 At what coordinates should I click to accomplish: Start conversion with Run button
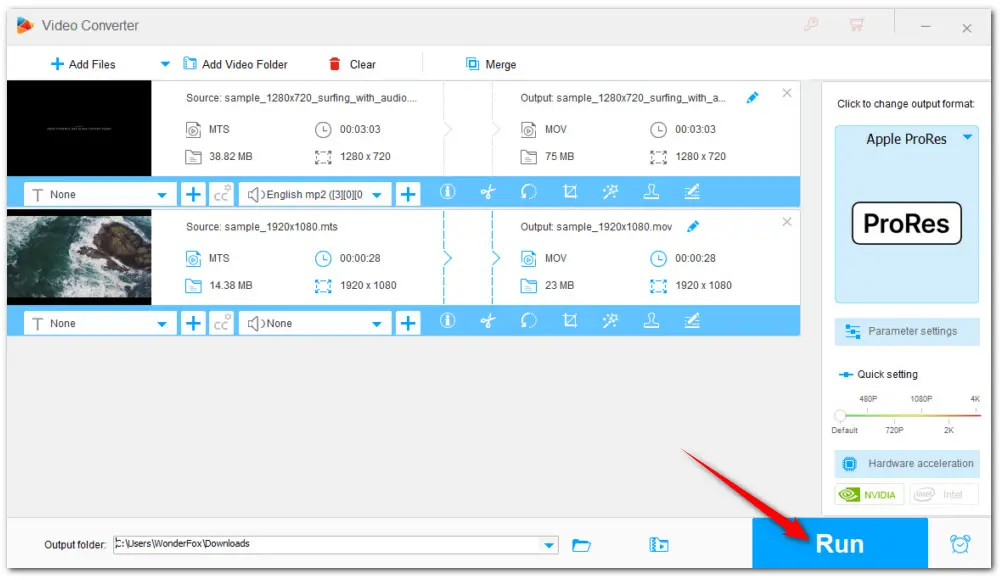840,544
